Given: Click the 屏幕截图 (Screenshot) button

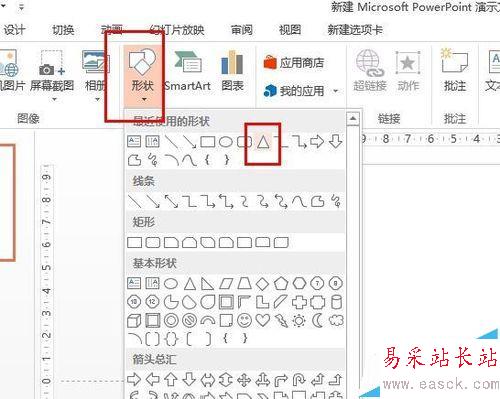Looking at the screenshot, I should coord(52,71).
